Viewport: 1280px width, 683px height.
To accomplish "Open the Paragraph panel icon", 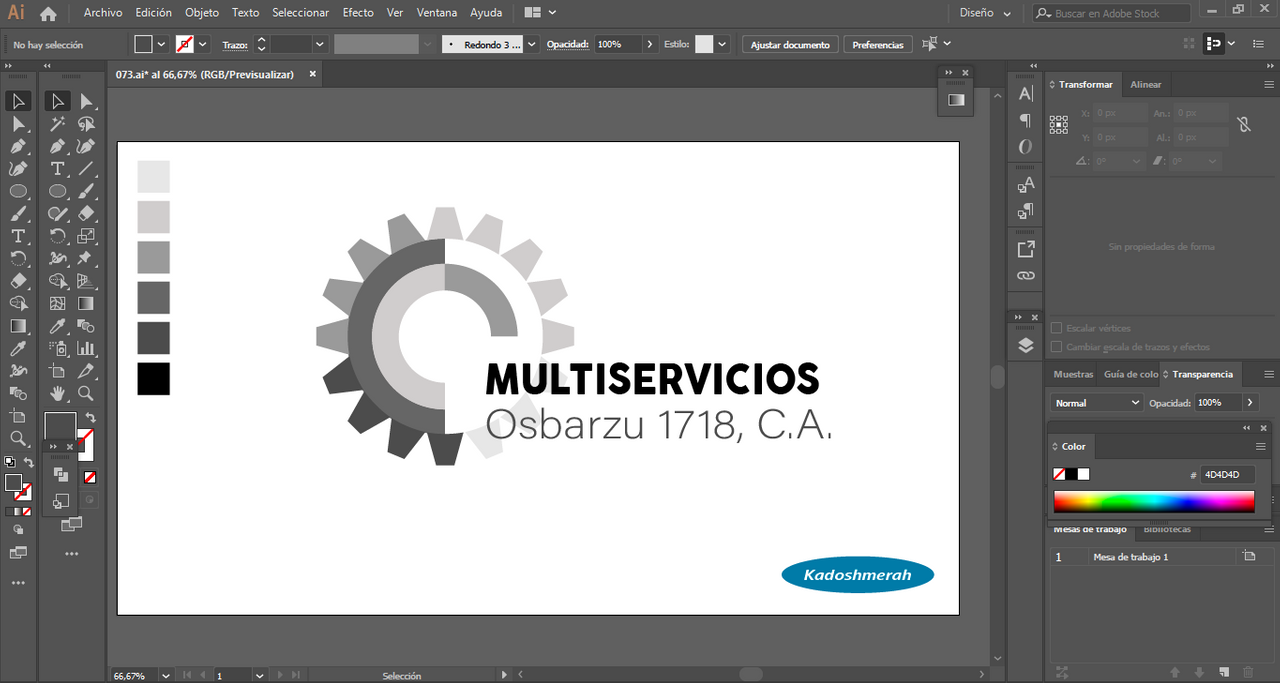I will click(x=1026, y=120).
